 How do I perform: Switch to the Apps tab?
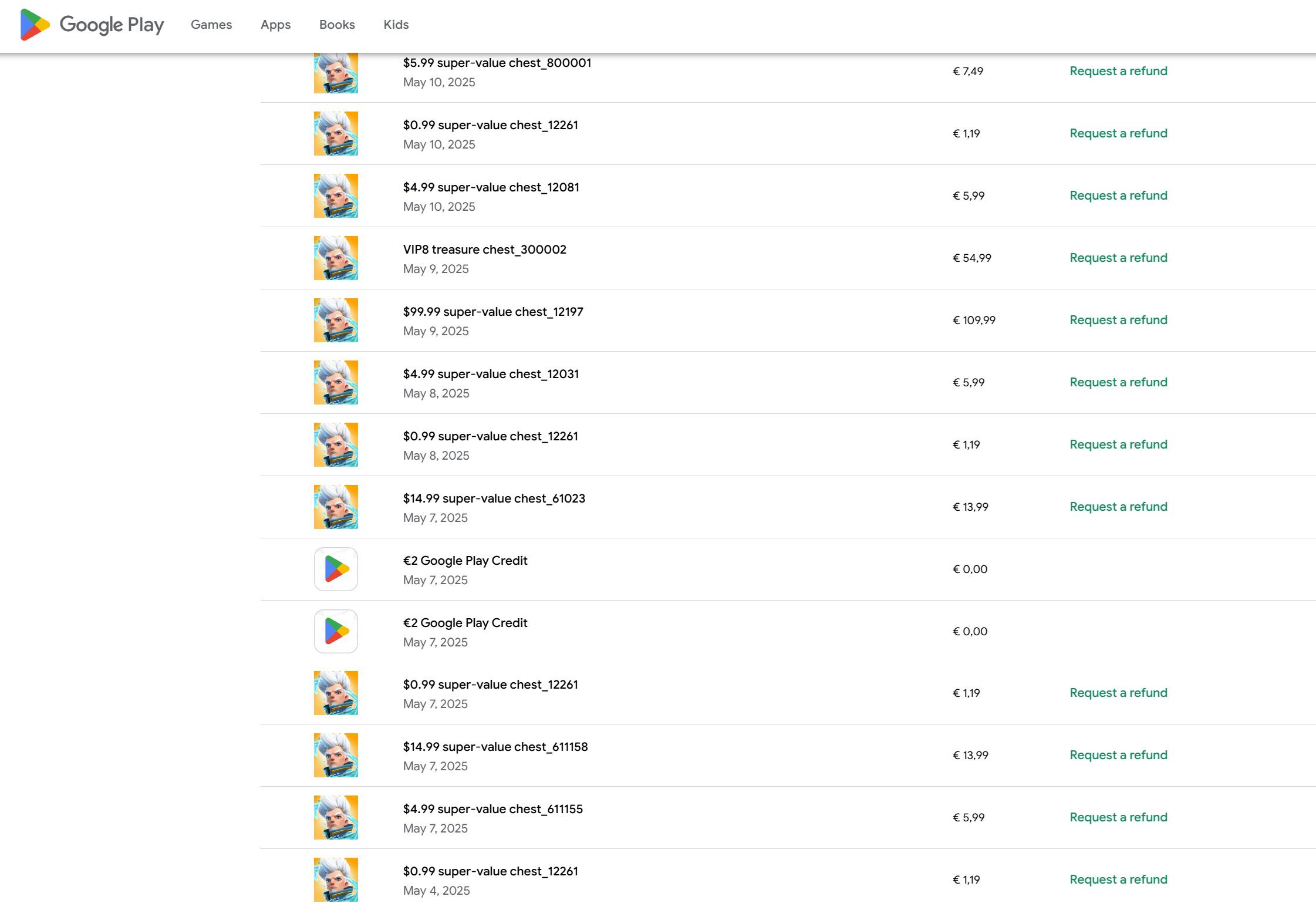coord(275,25)
